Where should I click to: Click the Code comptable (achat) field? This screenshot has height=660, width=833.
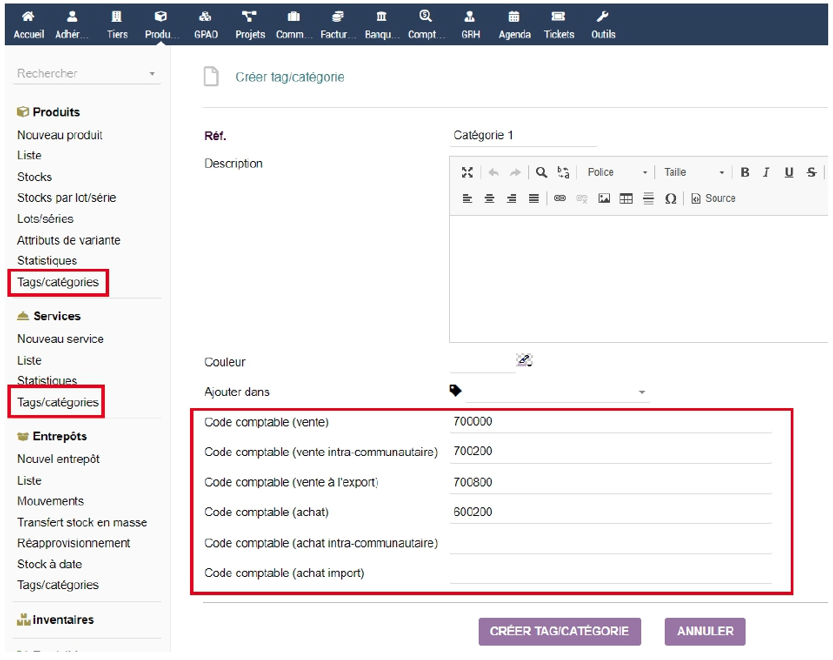click(x=610, y=512)
